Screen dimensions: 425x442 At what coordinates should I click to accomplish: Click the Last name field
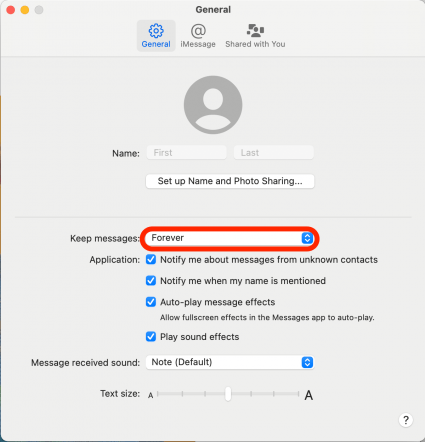click(x=274, y=153)
